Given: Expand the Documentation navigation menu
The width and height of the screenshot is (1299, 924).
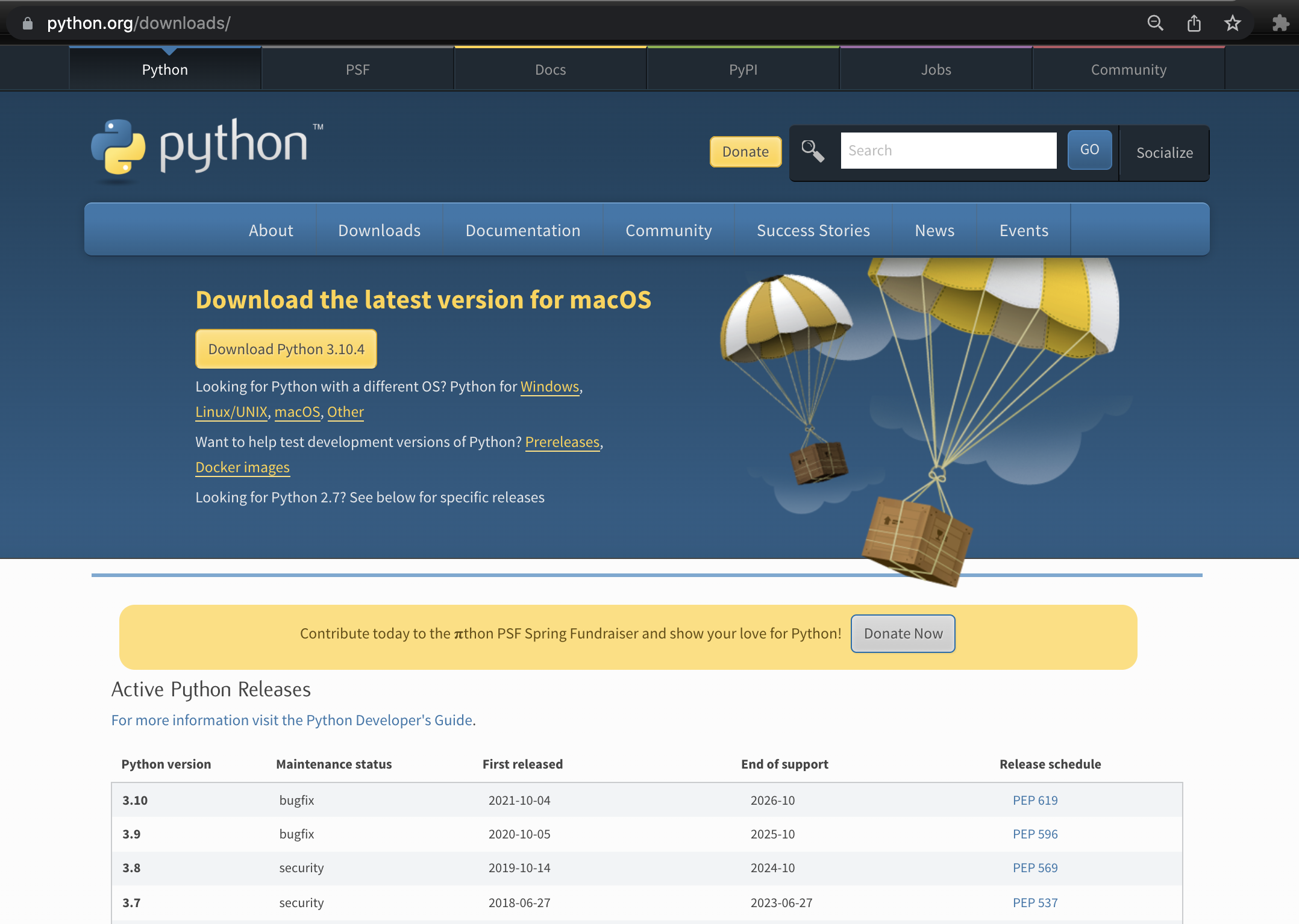Looking at the screenshot, I should [x=522, y=231].
